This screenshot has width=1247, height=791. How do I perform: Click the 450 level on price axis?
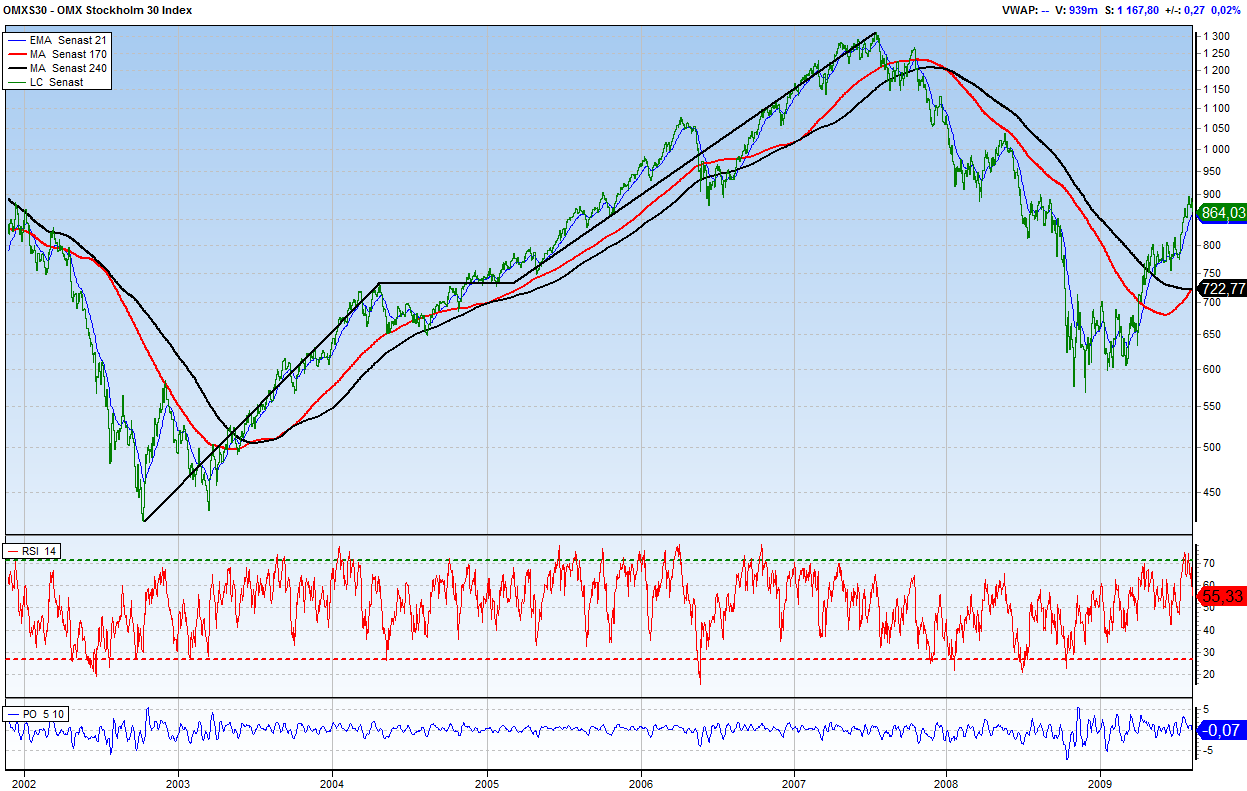(x=1213, y=491)
